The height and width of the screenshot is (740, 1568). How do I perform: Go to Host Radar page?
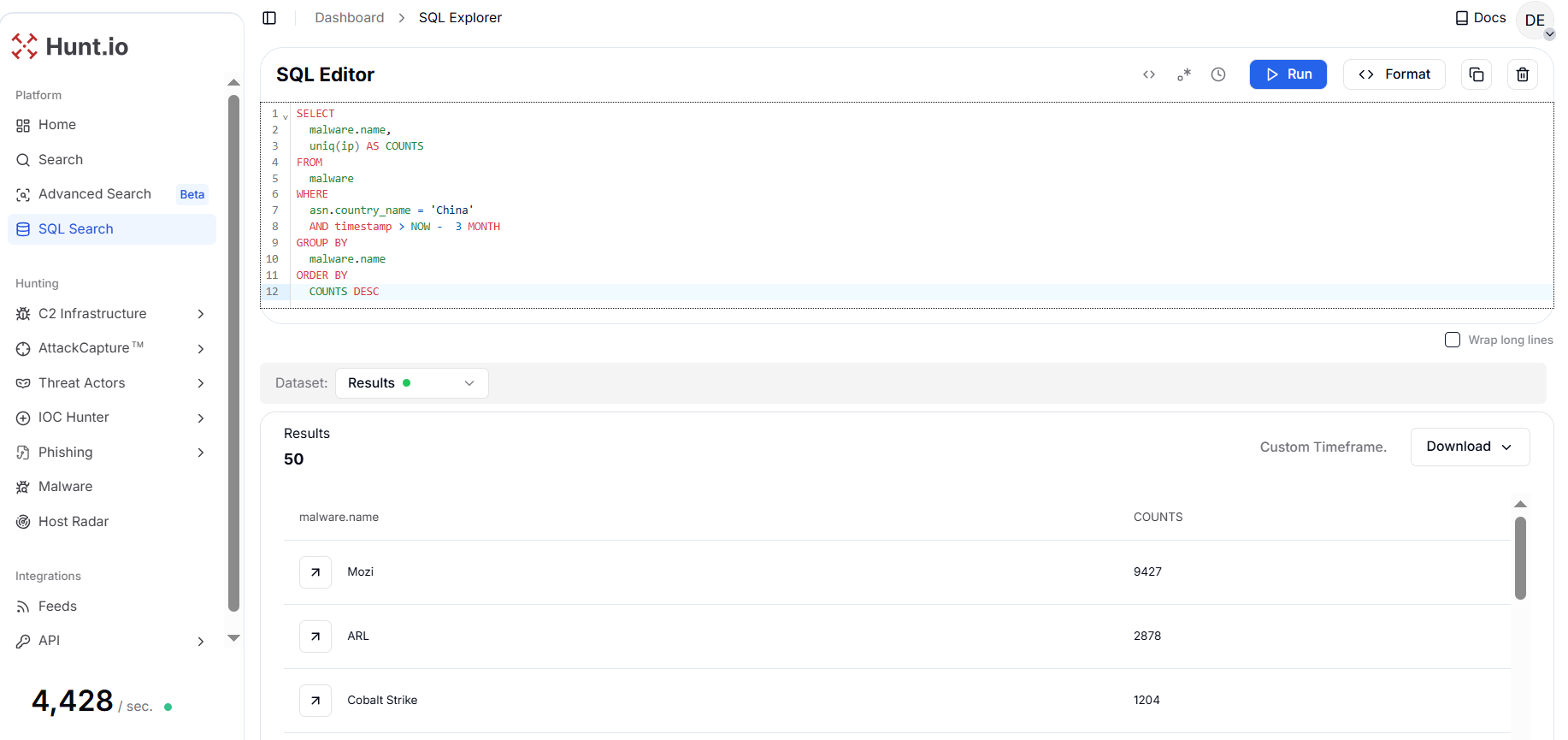click(x=74, y=522)
